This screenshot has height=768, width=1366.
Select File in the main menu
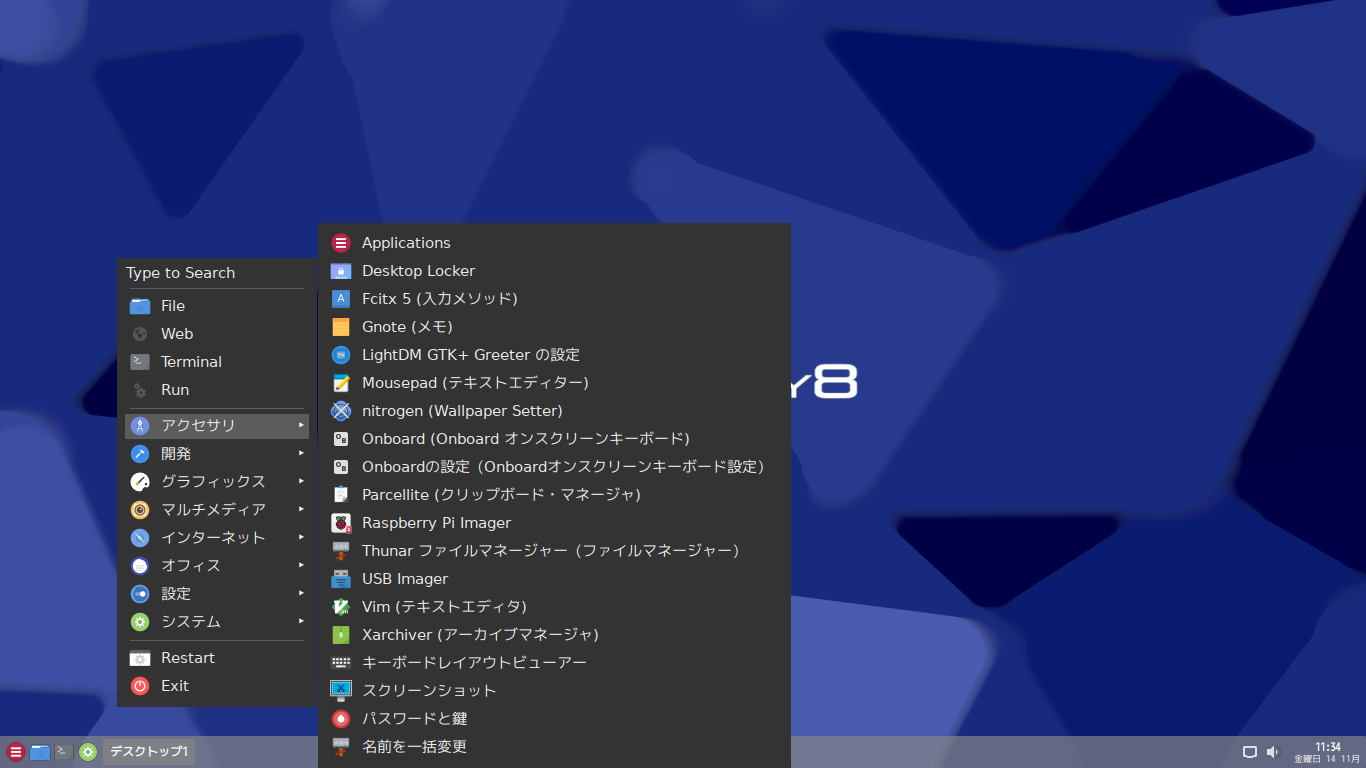[217, 306]
